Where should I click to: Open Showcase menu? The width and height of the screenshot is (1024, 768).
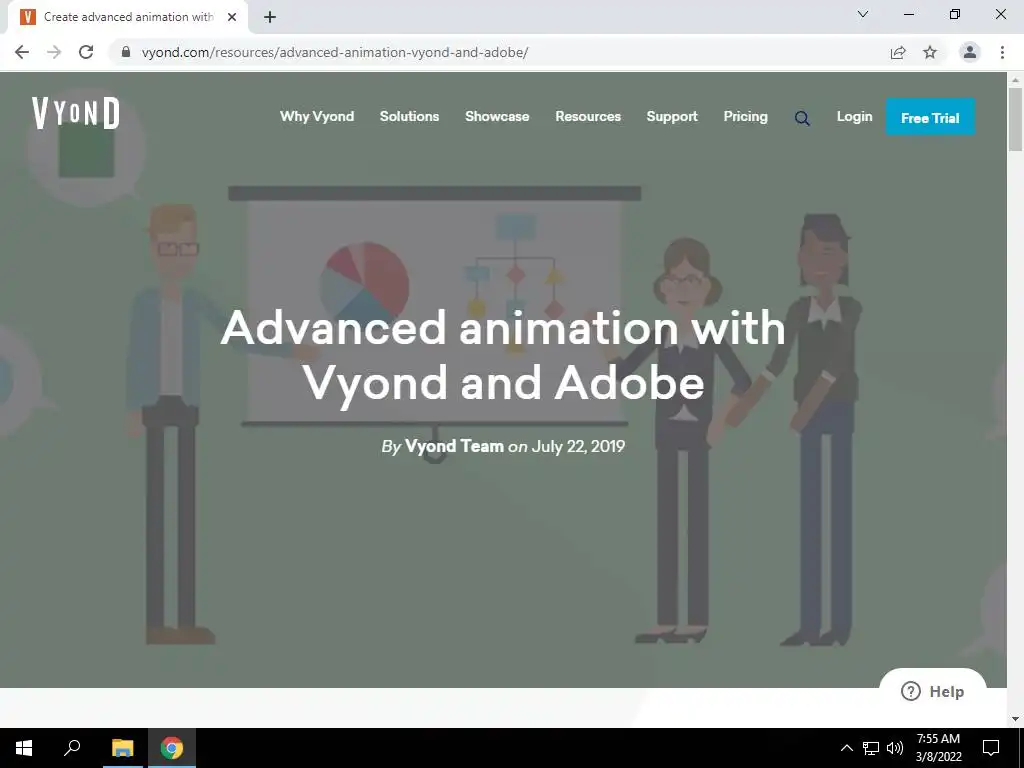497,116
